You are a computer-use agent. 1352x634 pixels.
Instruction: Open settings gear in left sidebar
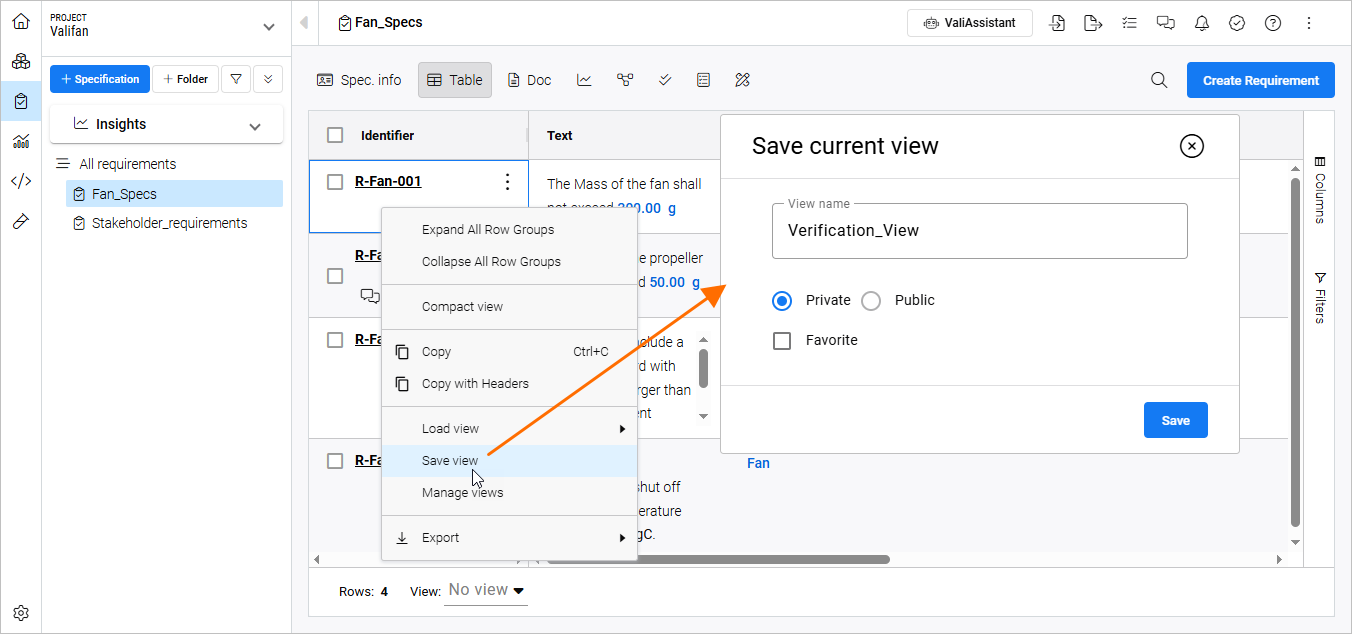20,612
